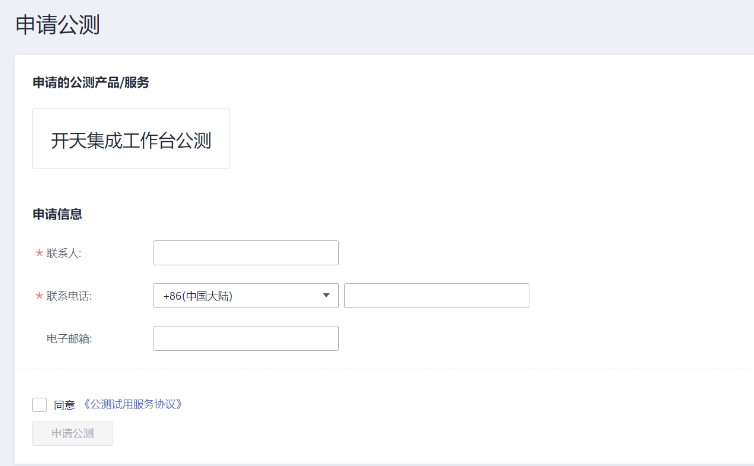Screen dimensions: 754x466
Task: Click the 同意 text beside the checkbox
Action: [64, 405]
